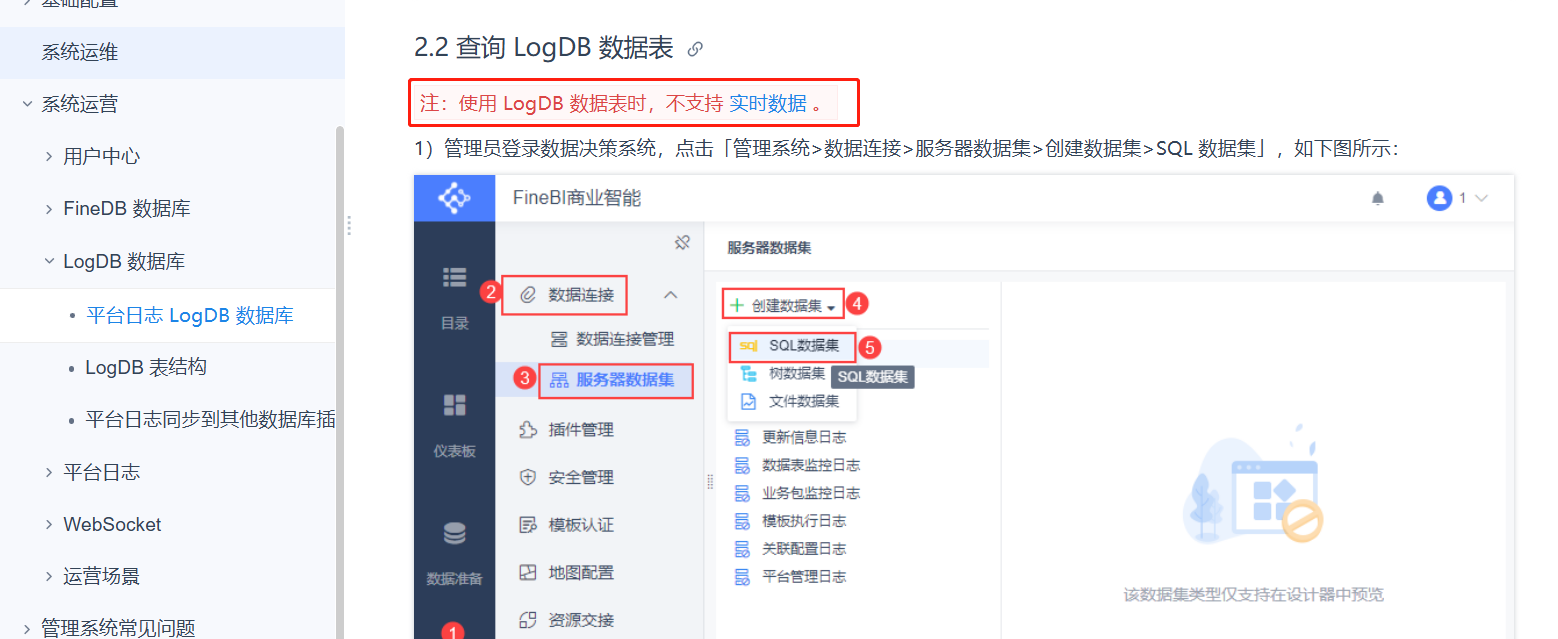Select the 关联配置日志 dataset

(x=791, y=549)
